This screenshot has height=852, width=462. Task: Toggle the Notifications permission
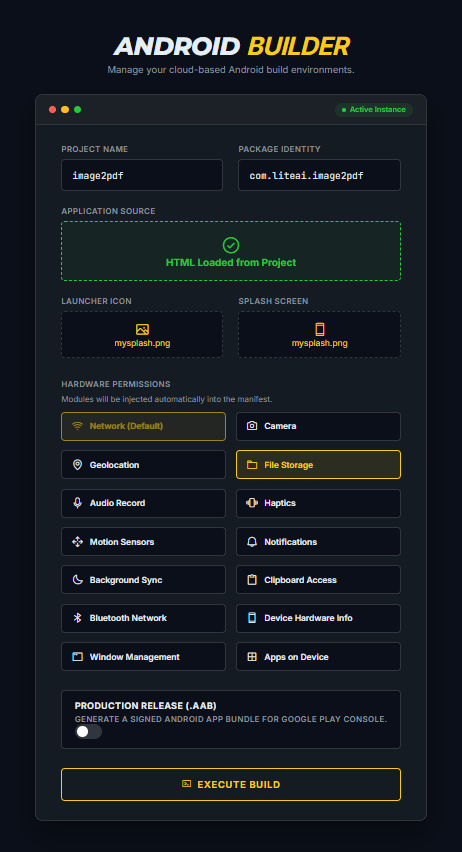[319, 542]
